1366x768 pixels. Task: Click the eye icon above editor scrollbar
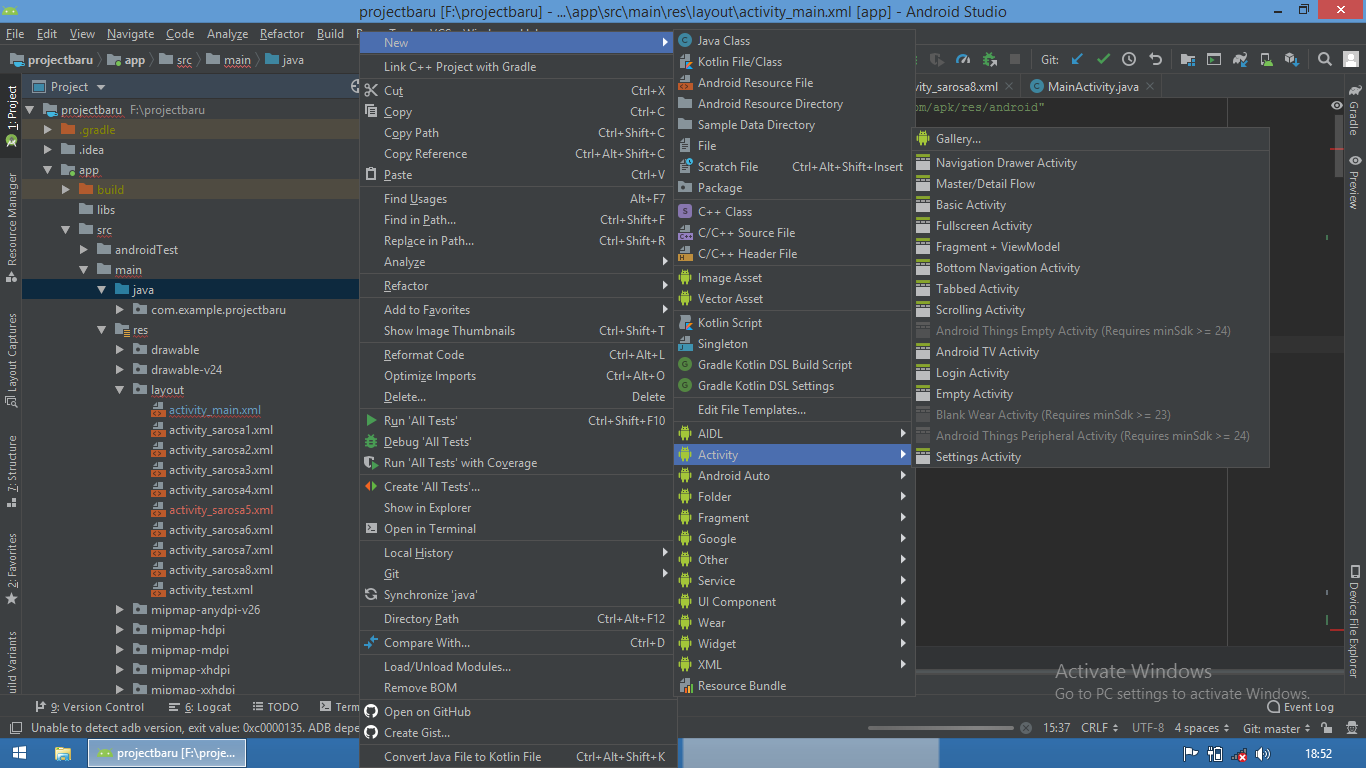(1337, 104)
